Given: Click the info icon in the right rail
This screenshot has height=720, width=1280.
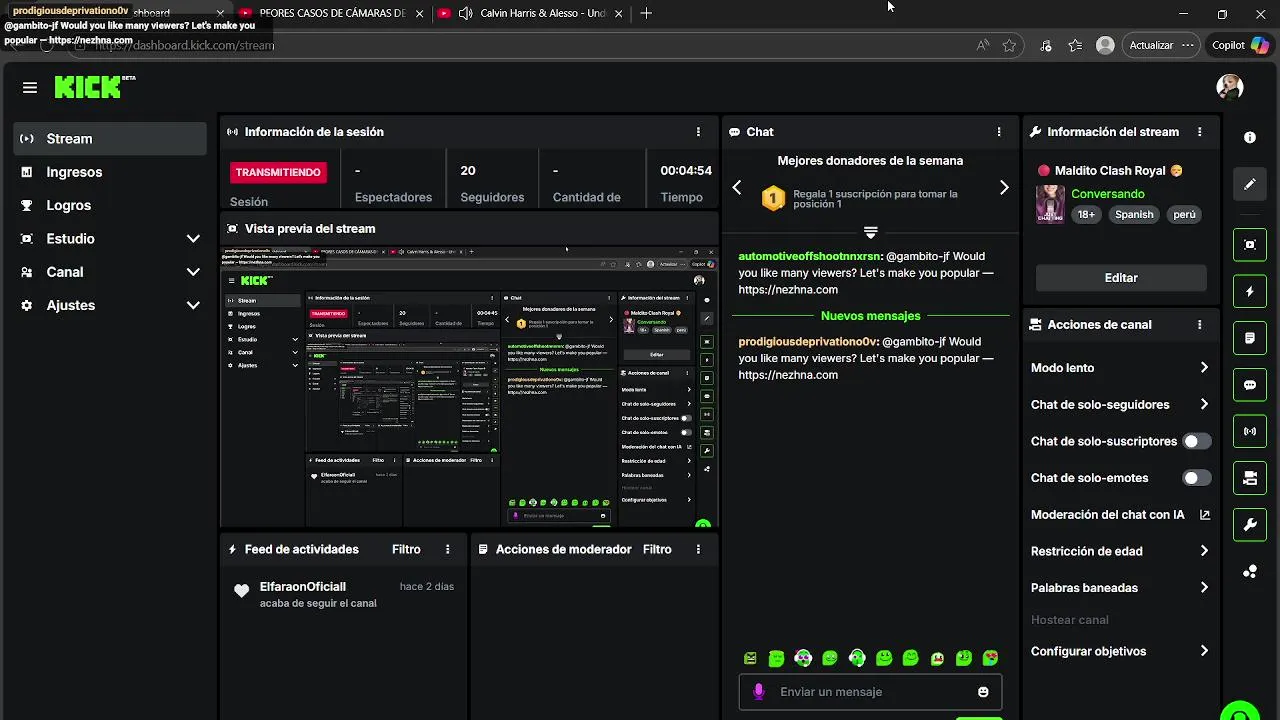Looking at the screenshot, I should coord(1250,138).
